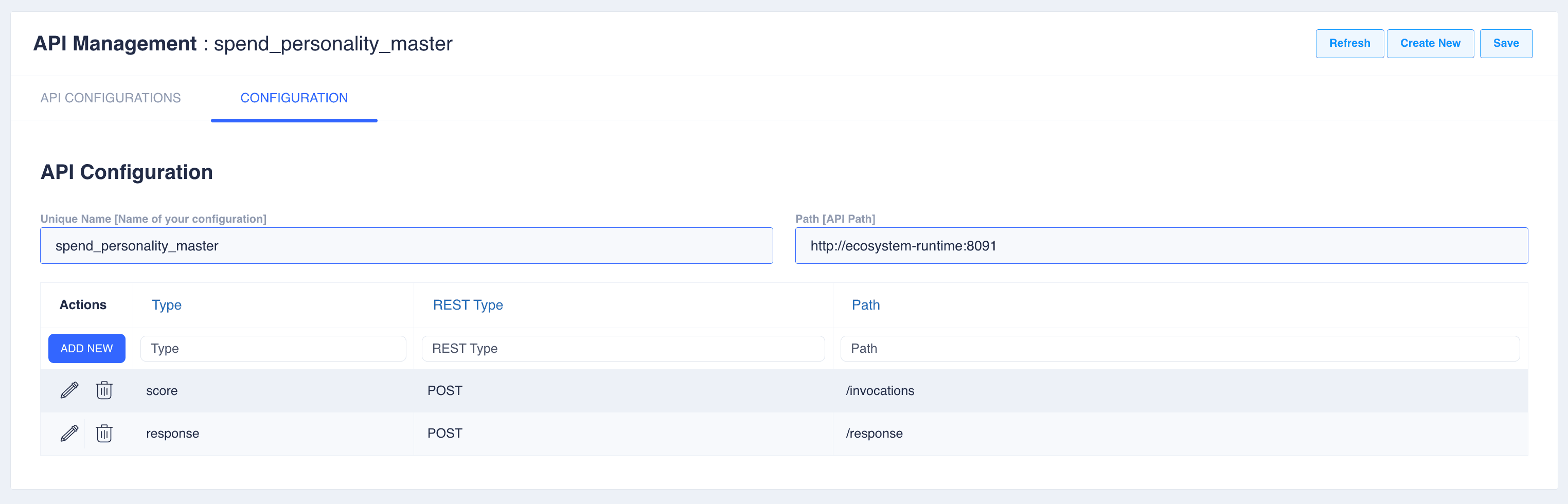Sort by the Path column header
Image resolution: width=1568 pixels, height=504 pixels.
click(x=865, y=305)
